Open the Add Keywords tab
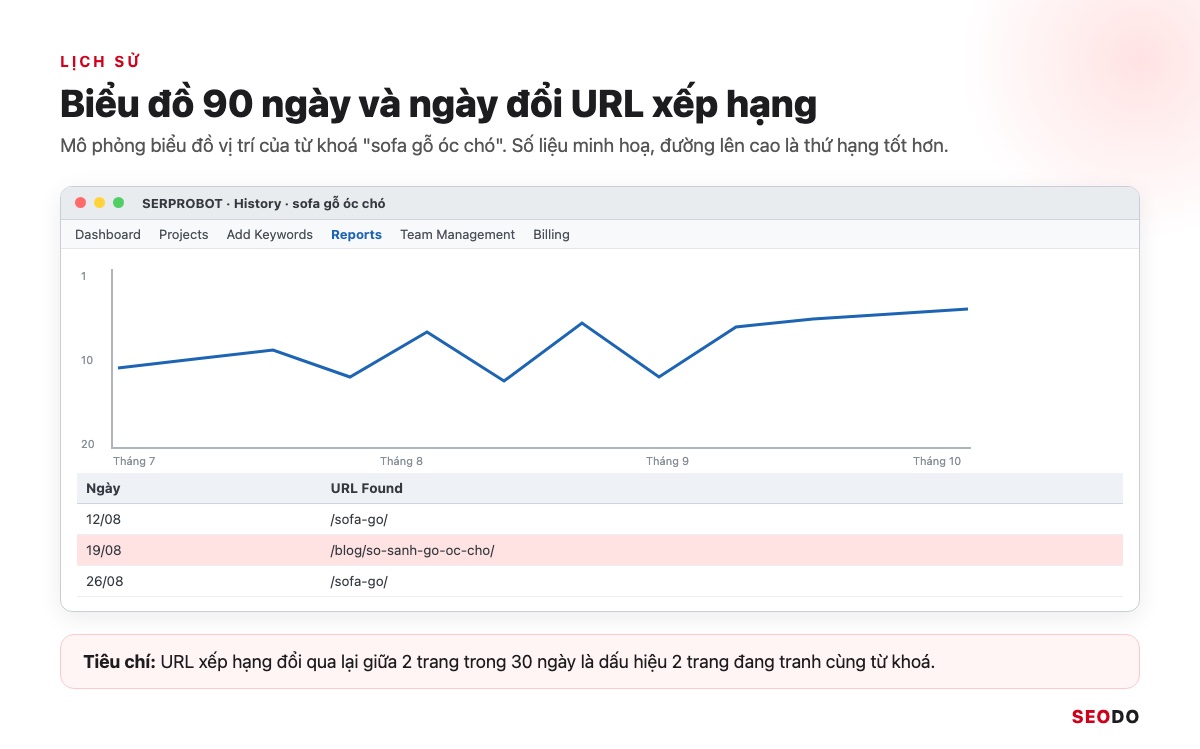This screenshot has width=1200, height=749. (270, 234)
